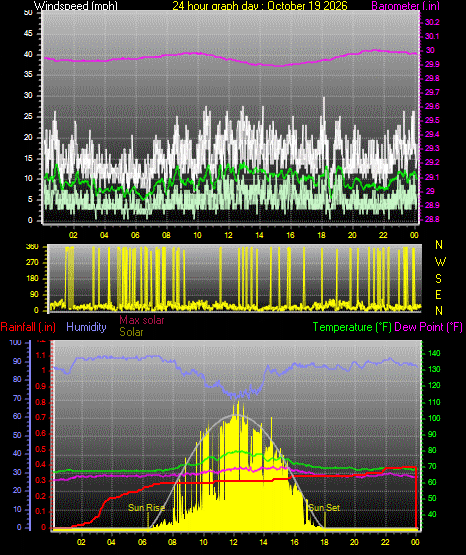Click the barometer axis value "29.7"
Viewport: 466px width, 555px height.
coord(432,92)
